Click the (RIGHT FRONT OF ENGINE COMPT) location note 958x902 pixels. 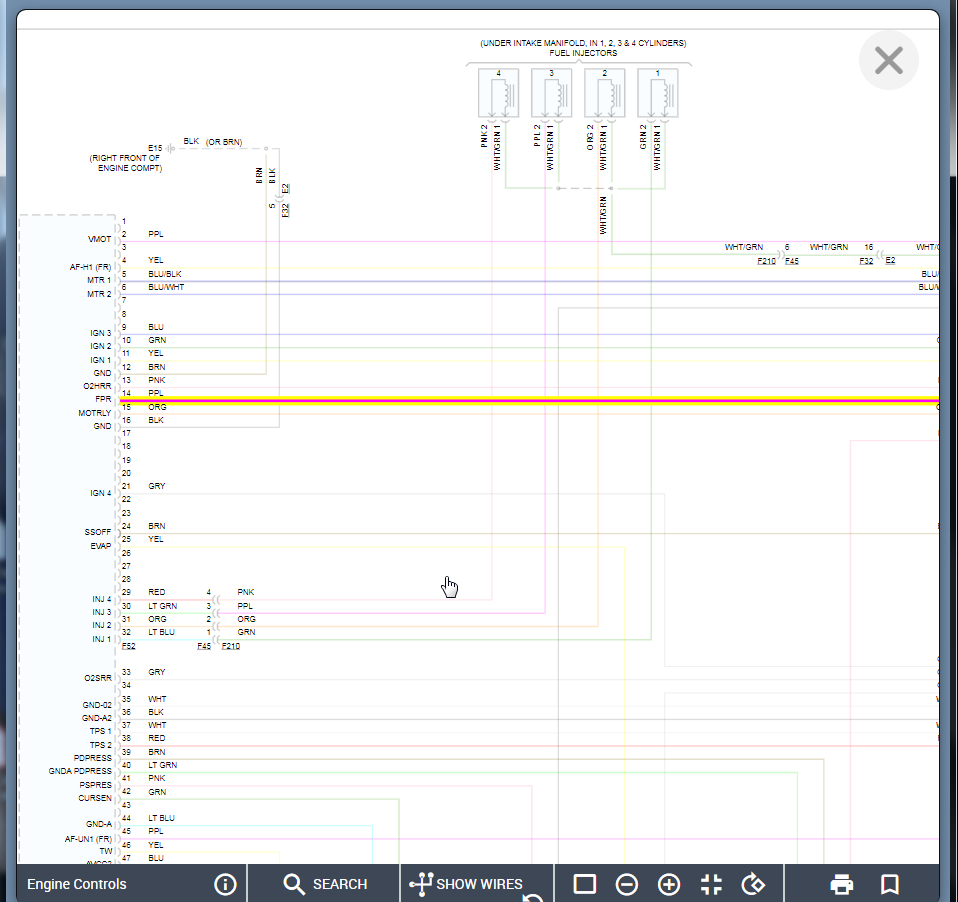click(126, 163)
